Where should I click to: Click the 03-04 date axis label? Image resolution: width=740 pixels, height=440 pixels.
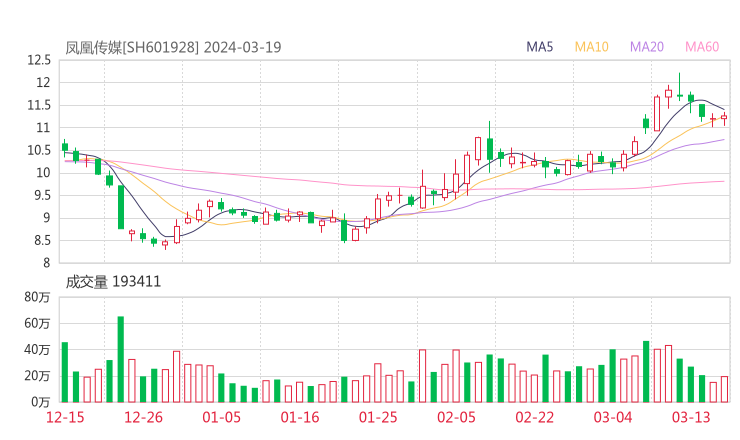point(613,417)
